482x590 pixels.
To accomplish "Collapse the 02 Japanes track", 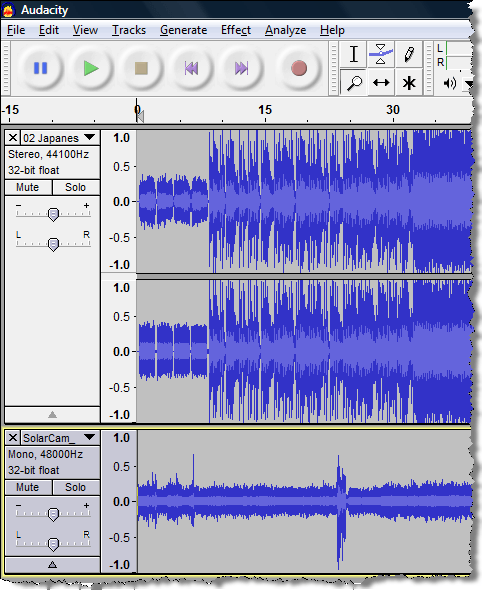I will (x=52, y=415).
